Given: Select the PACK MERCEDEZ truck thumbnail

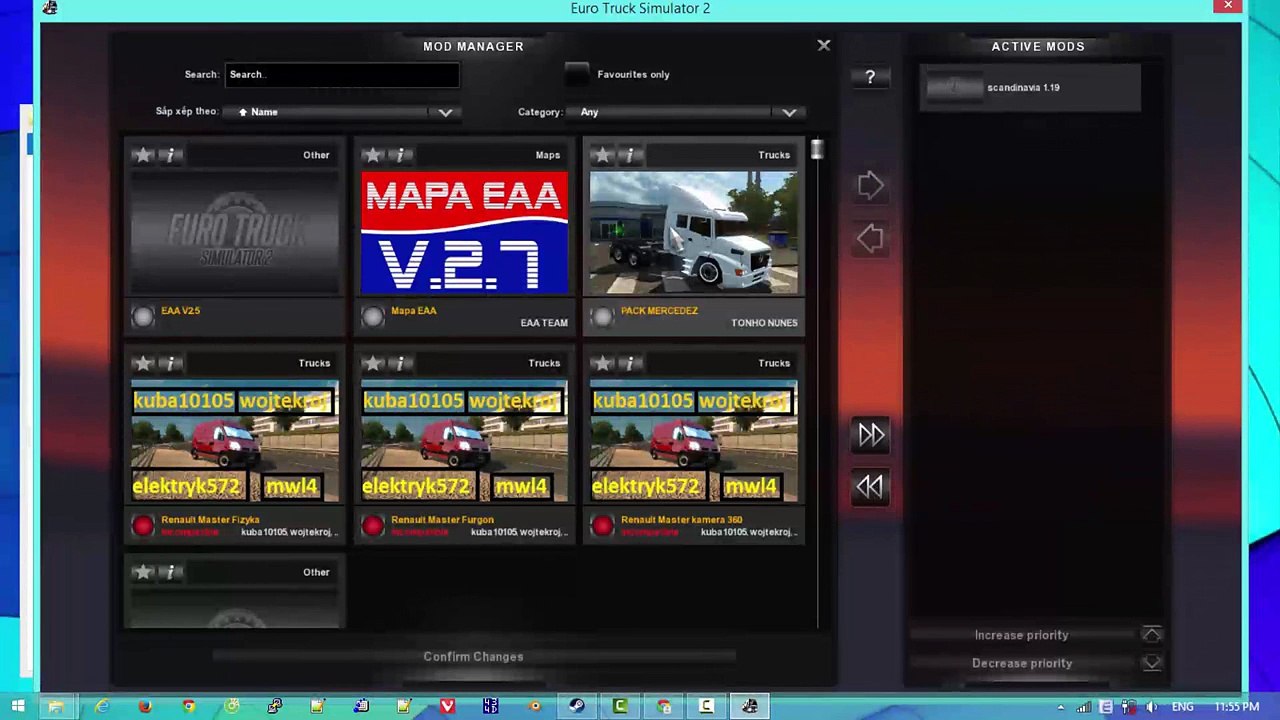Looking at the screenshot, I should 693,232.
